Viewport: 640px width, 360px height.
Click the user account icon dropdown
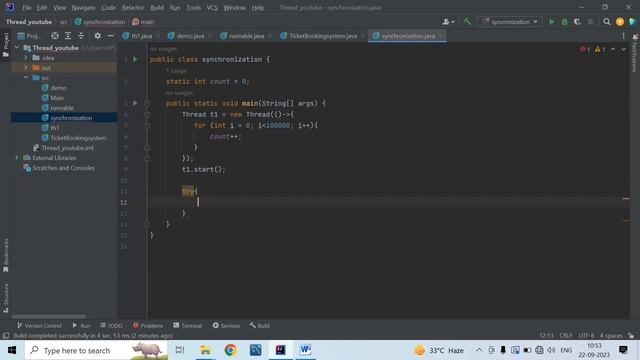coord(448,22)
